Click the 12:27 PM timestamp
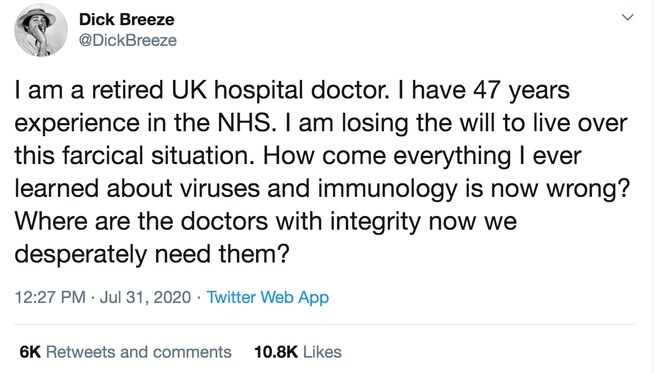This screenshot has height=373, width=660. 50,297
